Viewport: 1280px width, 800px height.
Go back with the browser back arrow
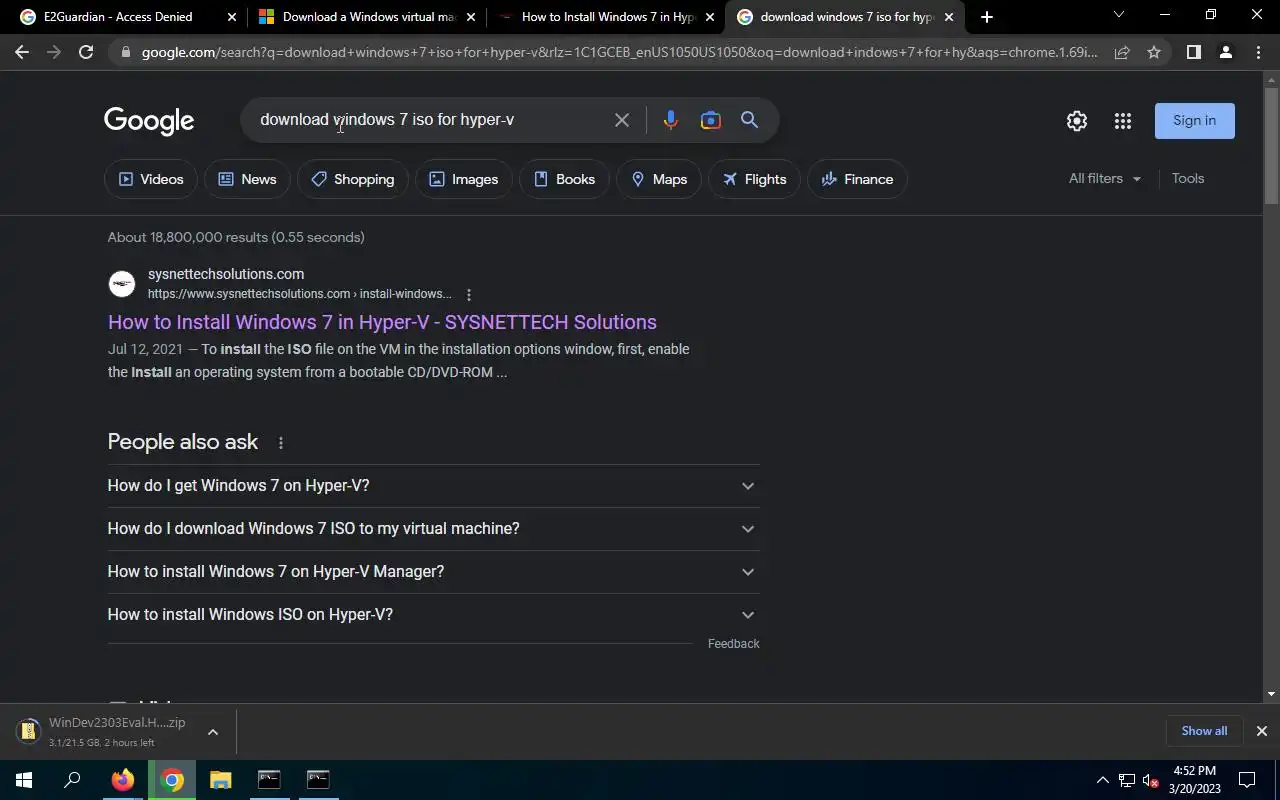[22, 52]
